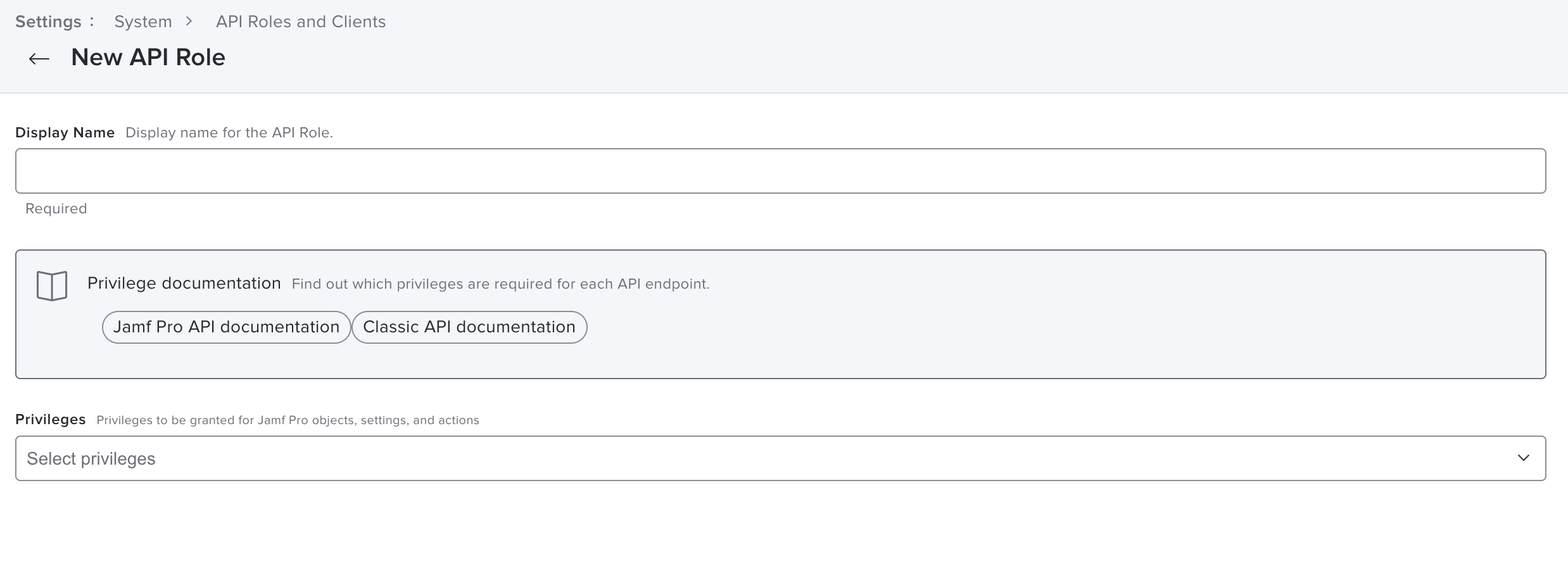Click the back arrow beside New API Role

click(x=39, y=59)
